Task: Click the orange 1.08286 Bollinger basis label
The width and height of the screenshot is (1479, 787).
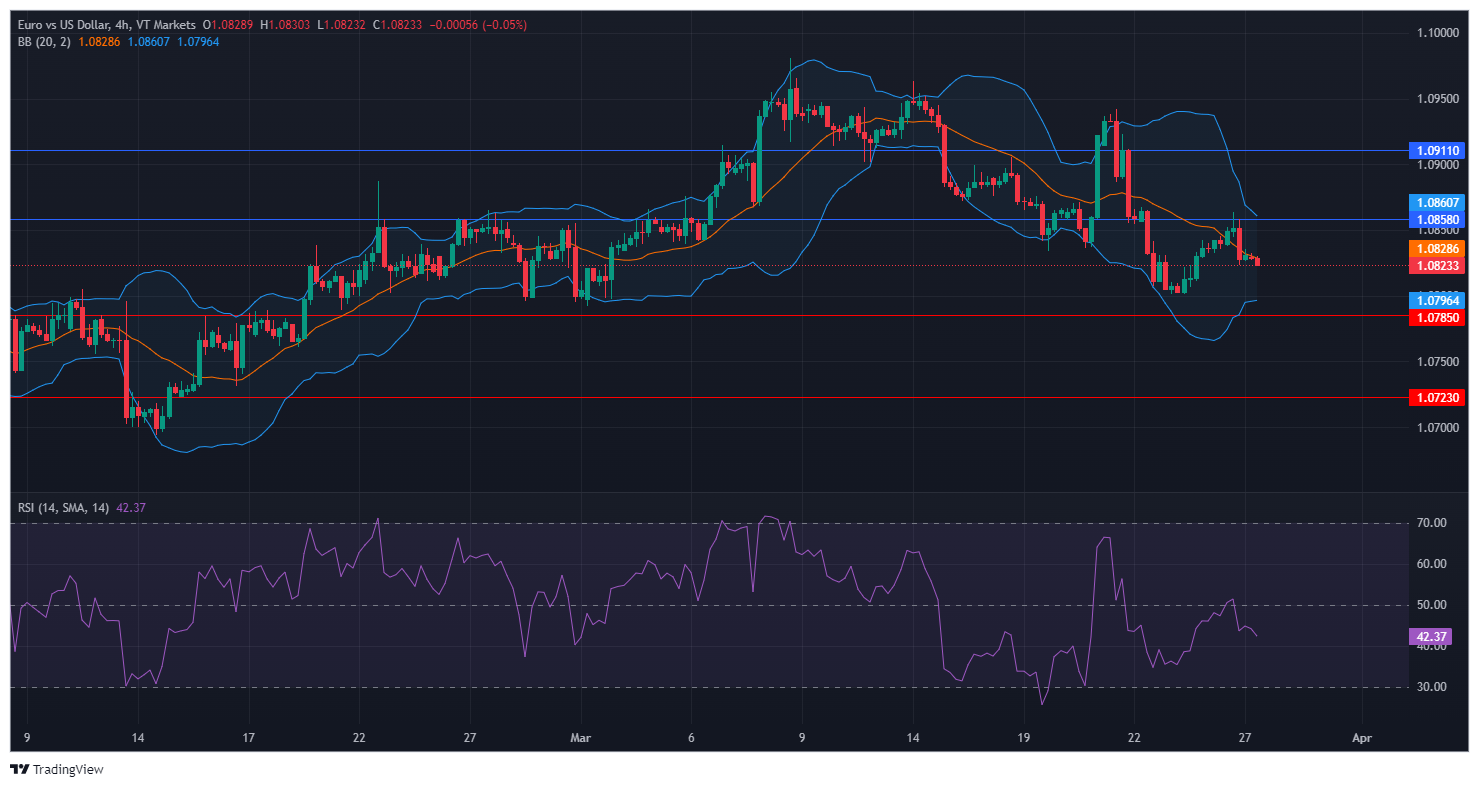Action: pyautogui.click(x=1437, y=248)
